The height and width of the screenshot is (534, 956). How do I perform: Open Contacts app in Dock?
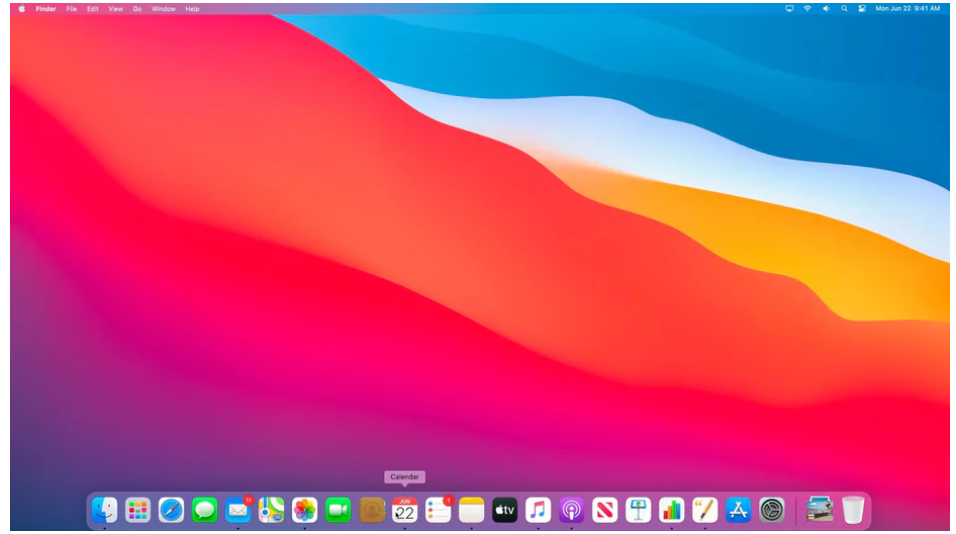pyautogui.click(x=371, y=510)
